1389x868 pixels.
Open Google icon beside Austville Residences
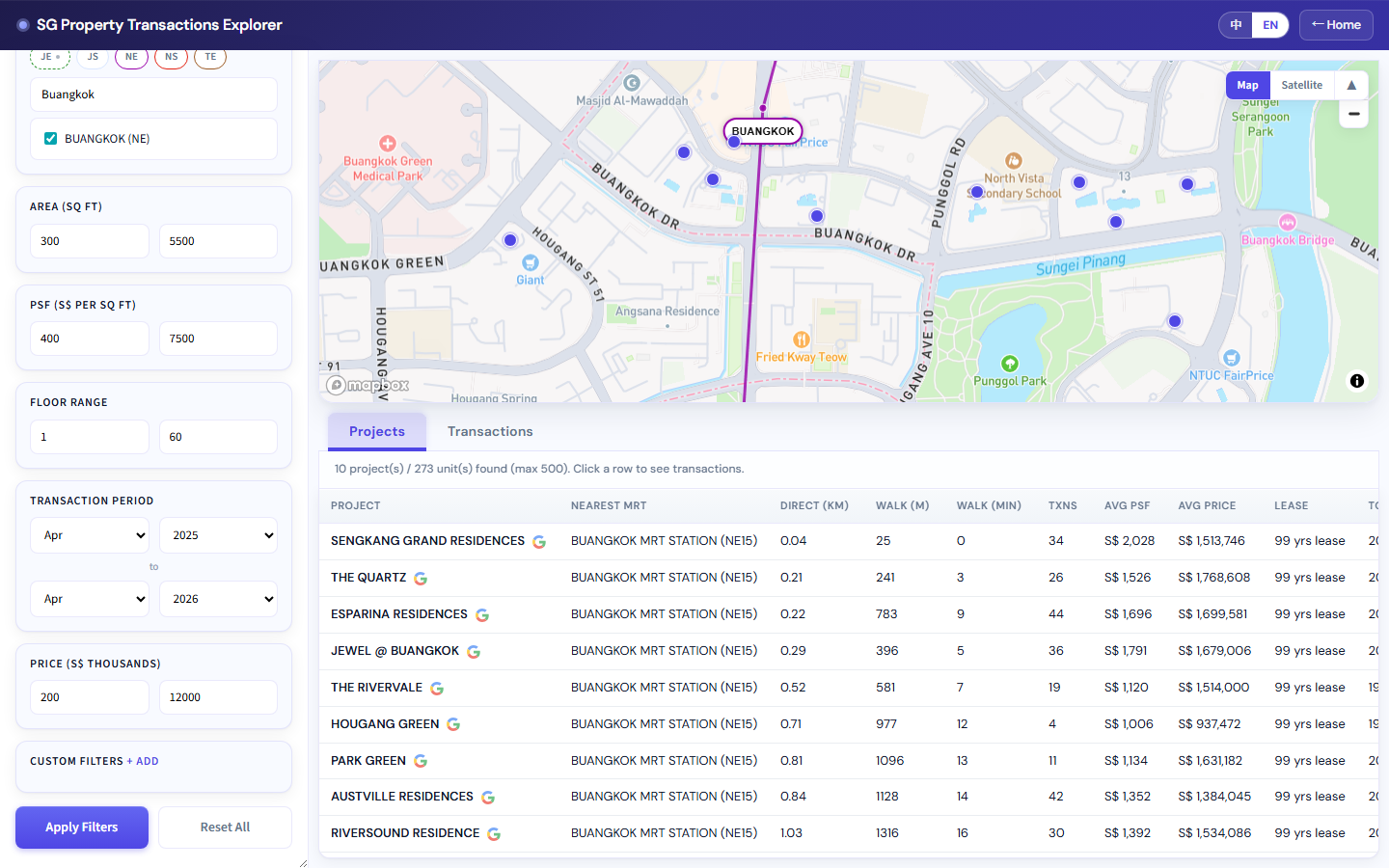488,798
